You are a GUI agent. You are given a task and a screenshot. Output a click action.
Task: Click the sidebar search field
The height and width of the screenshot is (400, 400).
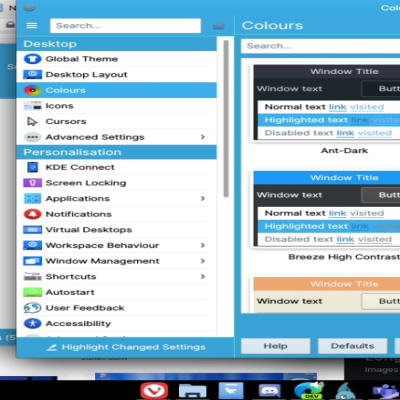click(x=125, y=26)
